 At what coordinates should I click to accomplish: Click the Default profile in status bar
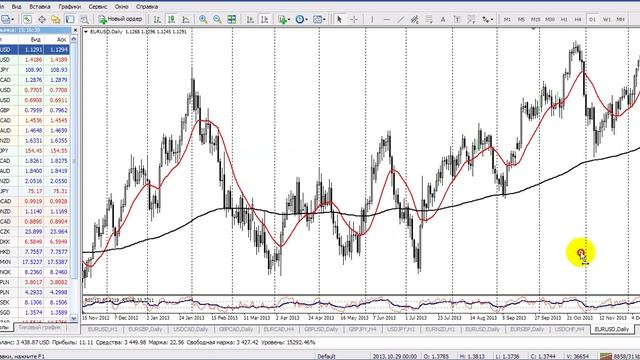[x=326, y=356]
